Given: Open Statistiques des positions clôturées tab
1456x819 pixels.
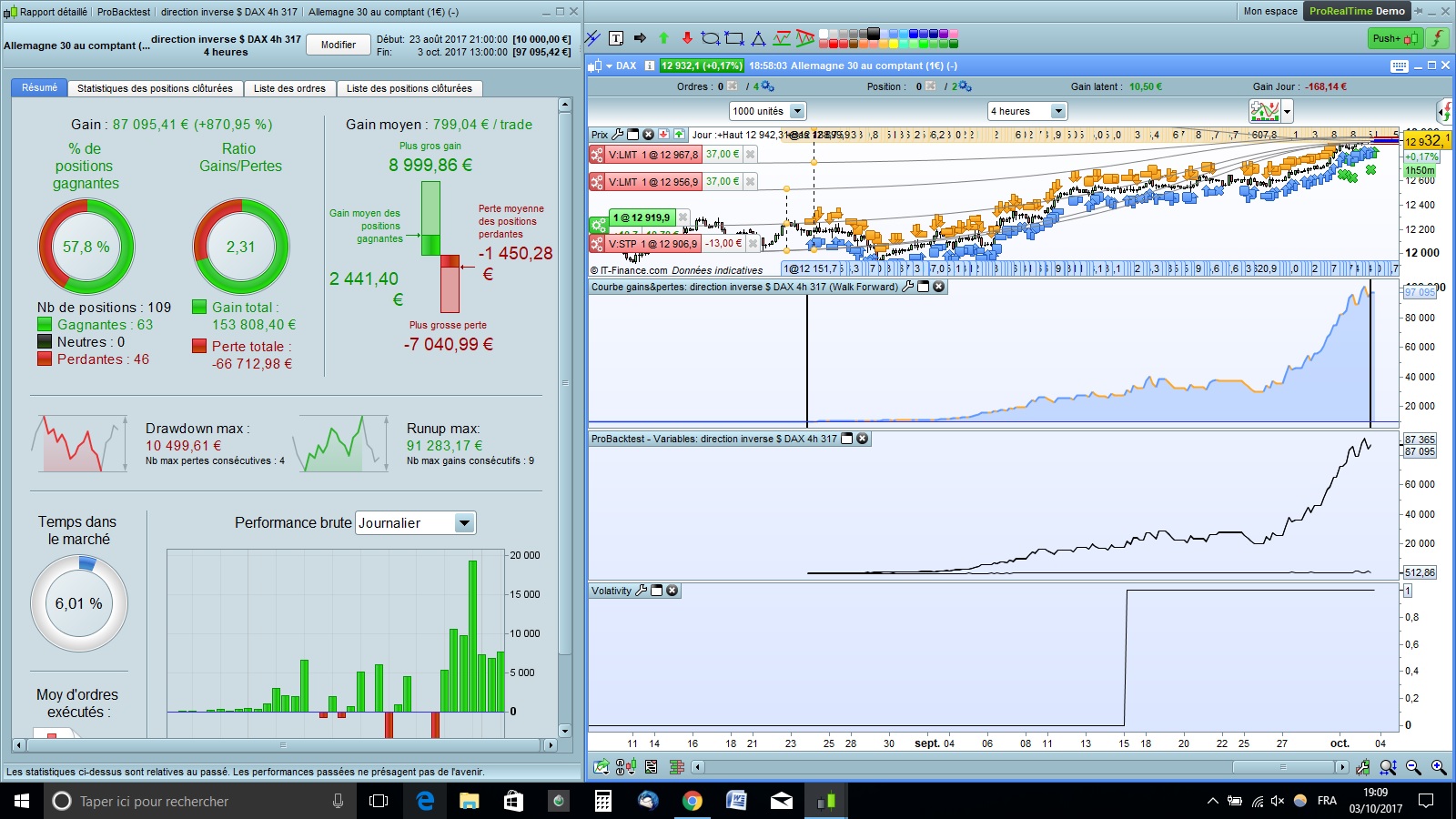Looking at the screenshot, I should coord(155,88).
